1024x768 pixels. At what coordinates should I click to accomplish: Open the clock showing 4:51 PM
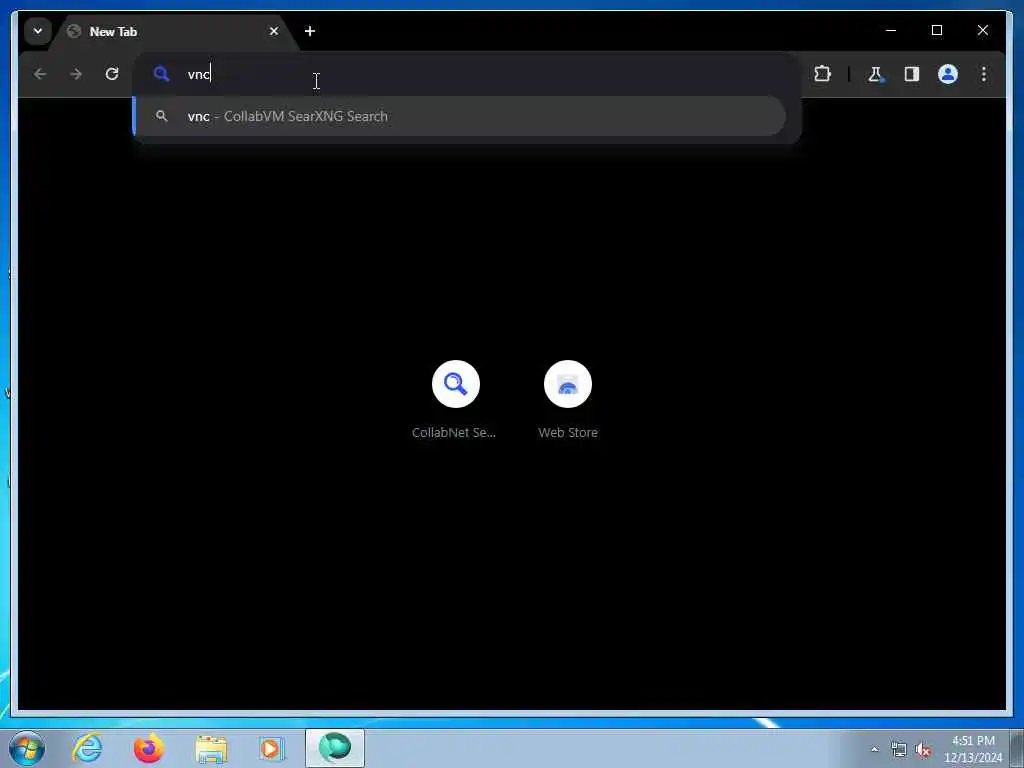click(973, 749)
